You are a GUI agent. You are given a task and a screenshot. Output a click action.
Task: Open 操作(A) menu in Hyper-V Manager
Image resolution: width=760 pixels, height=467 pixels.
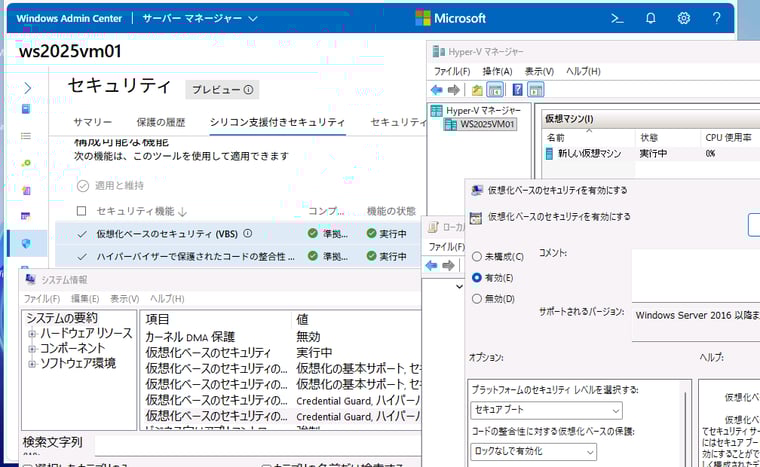(x=497, y=71)
